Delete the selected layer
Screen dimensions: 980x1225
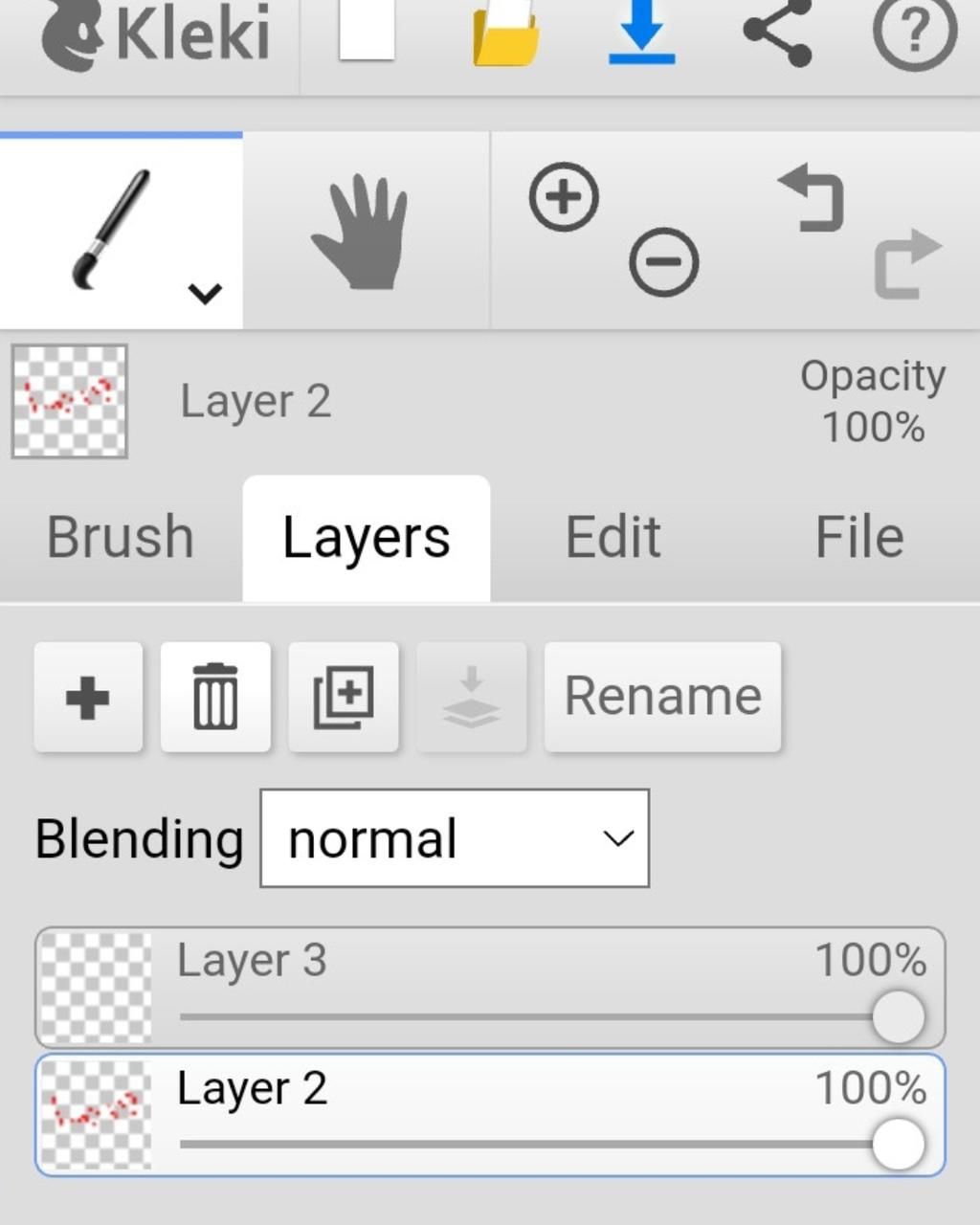coord(215,697)
